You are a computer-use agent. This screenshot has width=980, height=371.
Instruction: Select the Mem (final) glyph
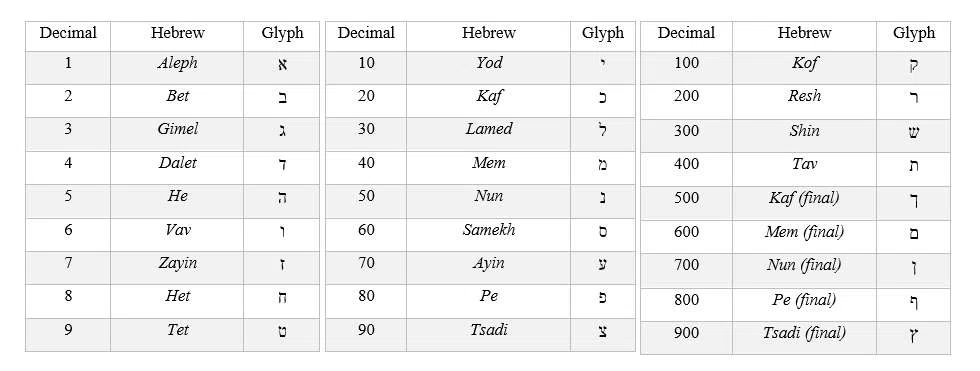pyautogui.click(x=913, y=235)
